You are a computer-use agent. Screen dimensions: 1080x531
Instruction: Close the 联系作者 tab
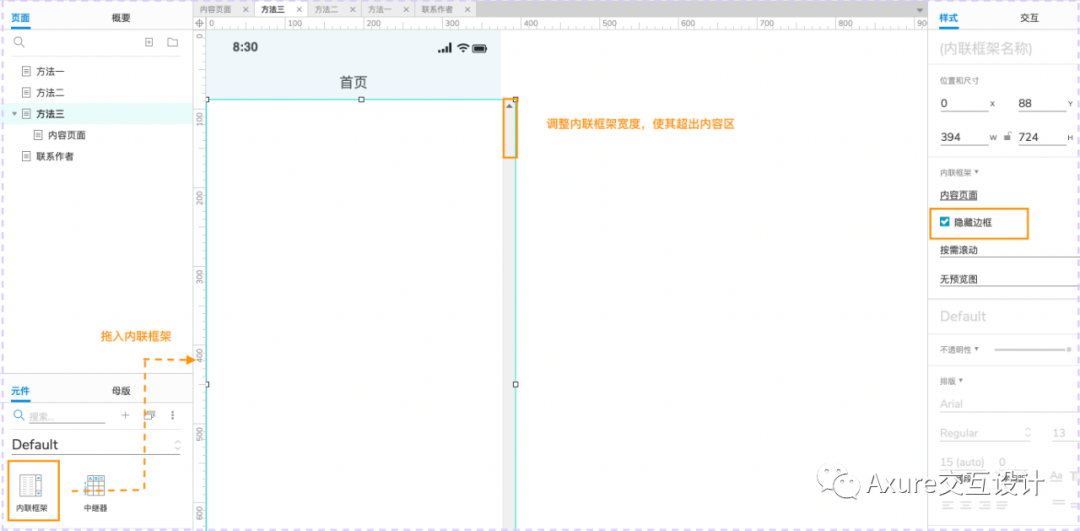tap(468, 10)
